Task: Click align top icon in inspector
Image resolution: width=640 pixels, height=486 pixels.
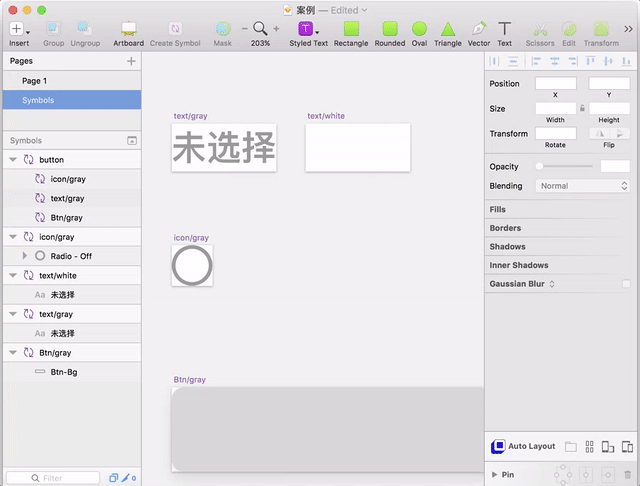Action: click(590, 61)
